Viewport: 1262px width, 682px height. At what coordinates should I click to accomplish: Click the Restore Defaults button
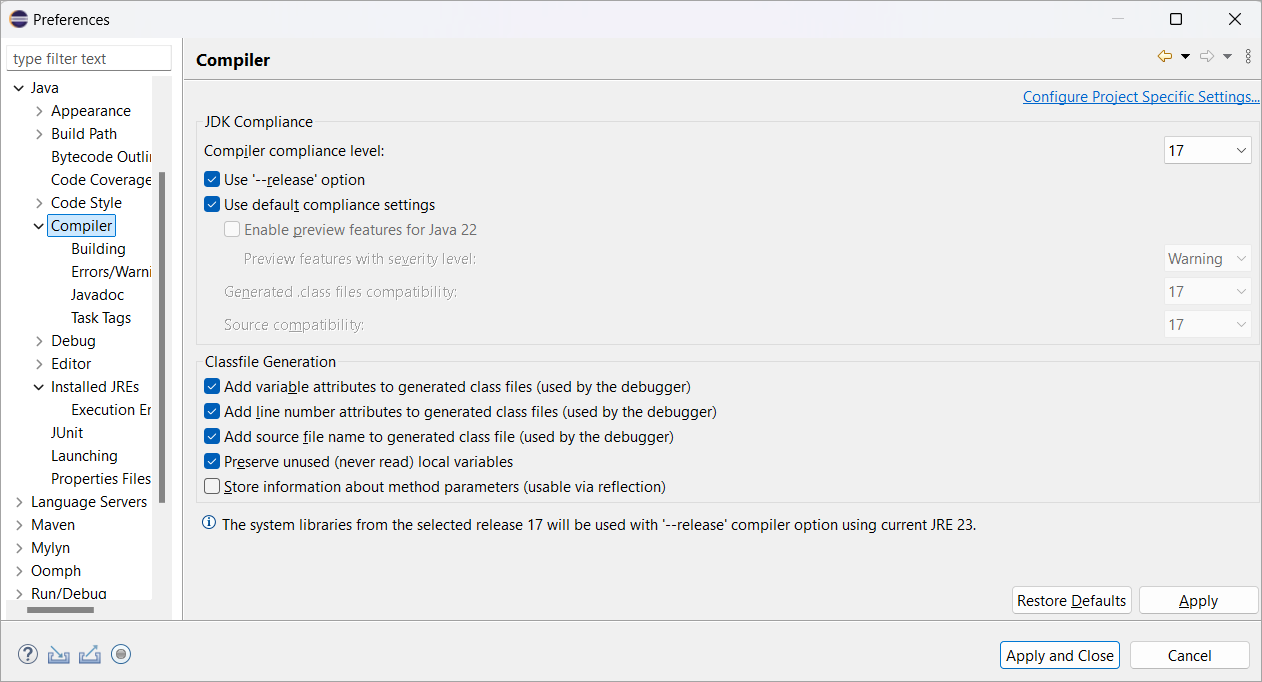(x=1071, y=600)
